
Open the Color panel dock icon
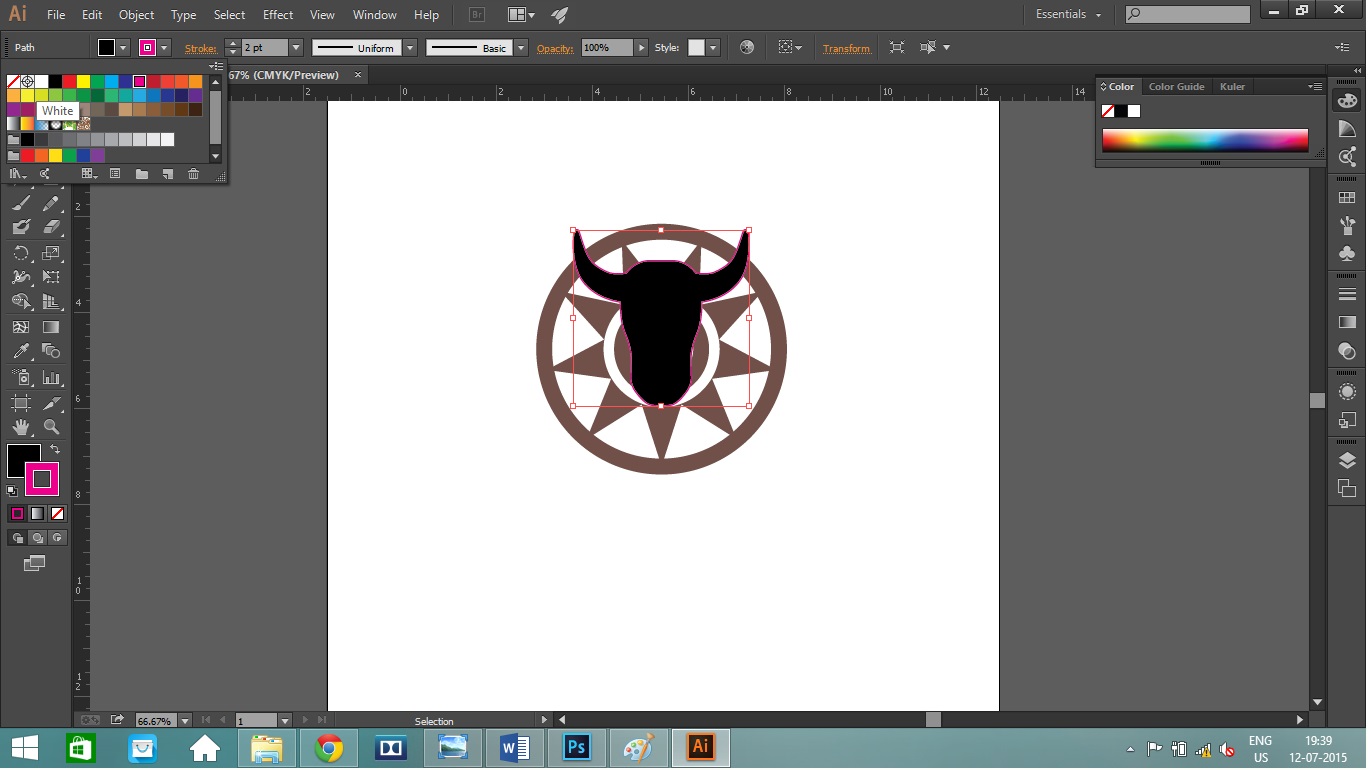coord(1347,101)
